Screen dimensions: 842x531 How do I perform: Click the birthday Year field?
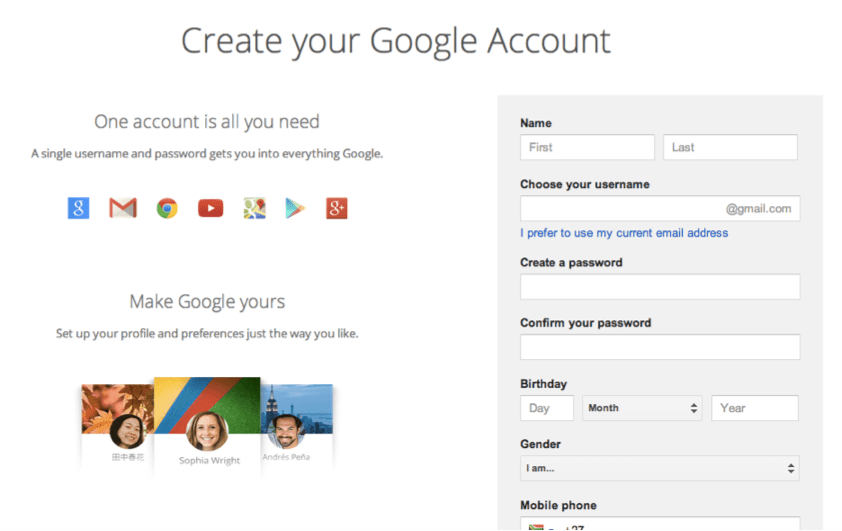pos(755,408)
